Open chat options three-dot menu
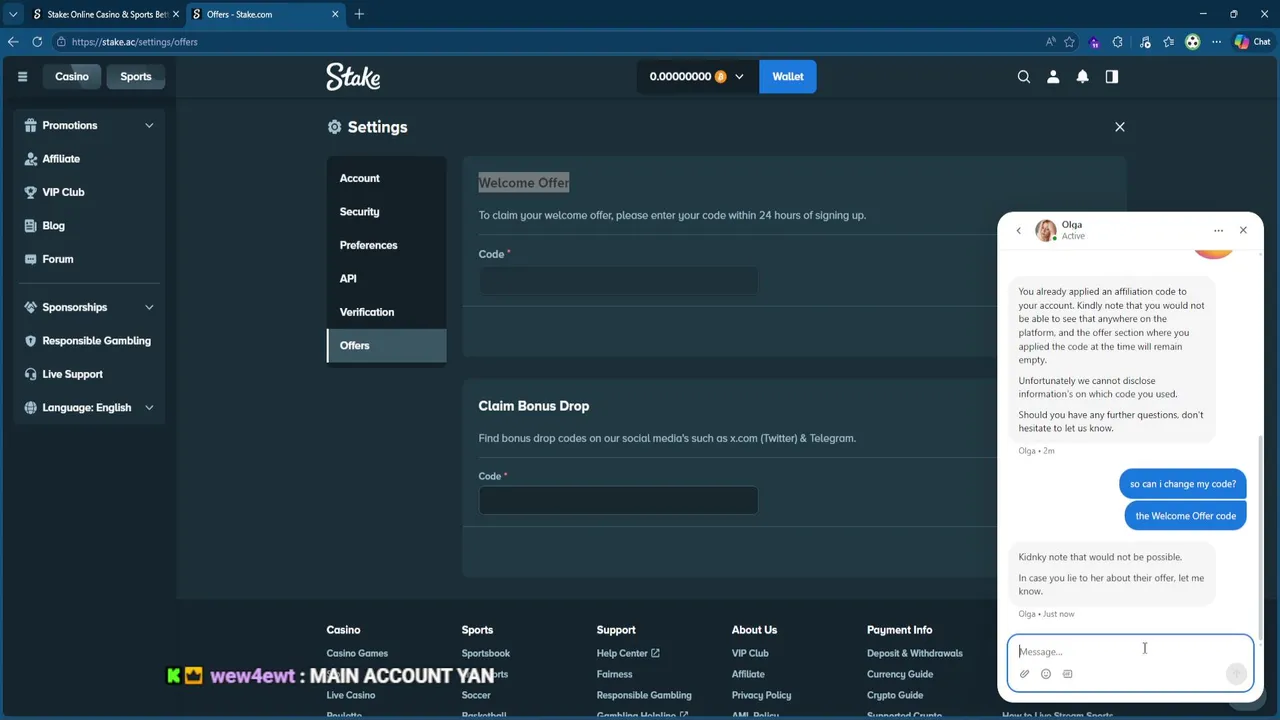 point(1218,230)
